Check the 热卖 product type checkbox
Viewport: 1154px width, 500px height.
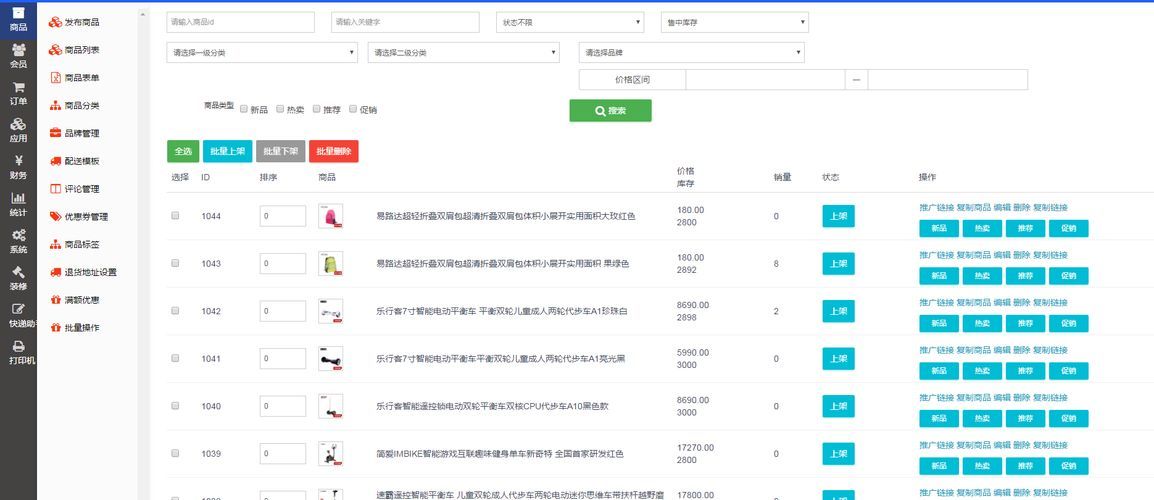point(280,109)
